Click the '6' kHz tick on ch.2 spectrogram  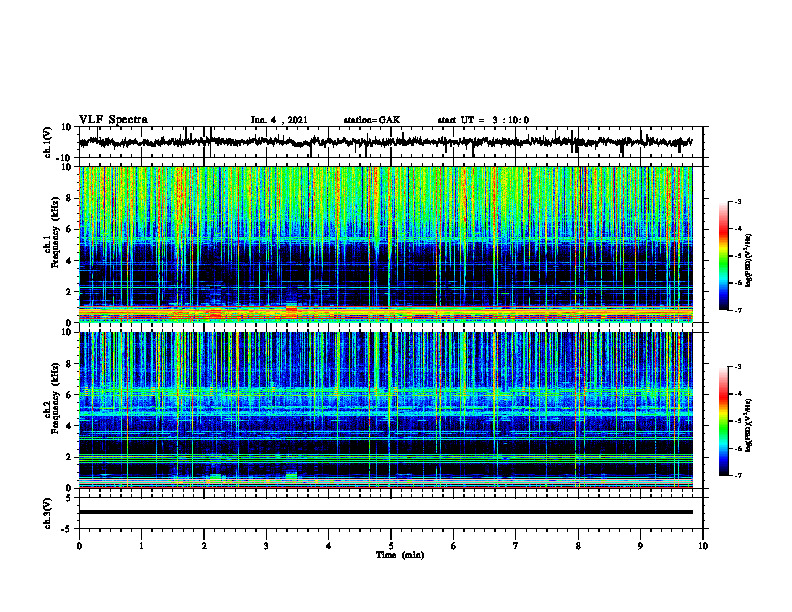pyautogui.click(x=69, y=395)
